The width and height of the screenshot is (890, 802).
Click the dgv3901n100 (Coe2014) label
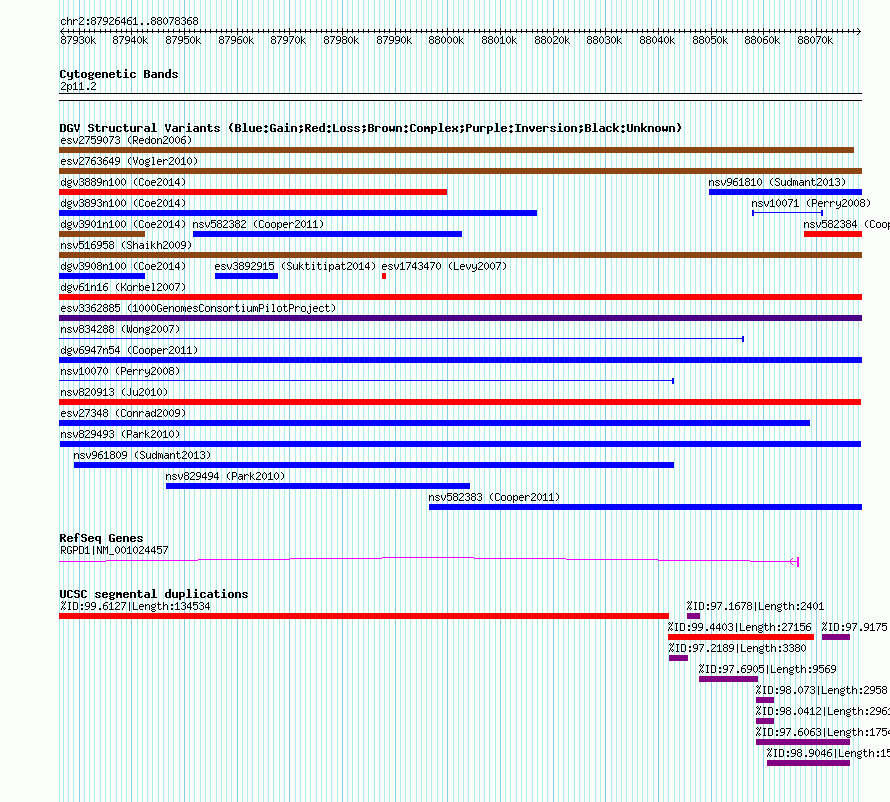(123, 224)
